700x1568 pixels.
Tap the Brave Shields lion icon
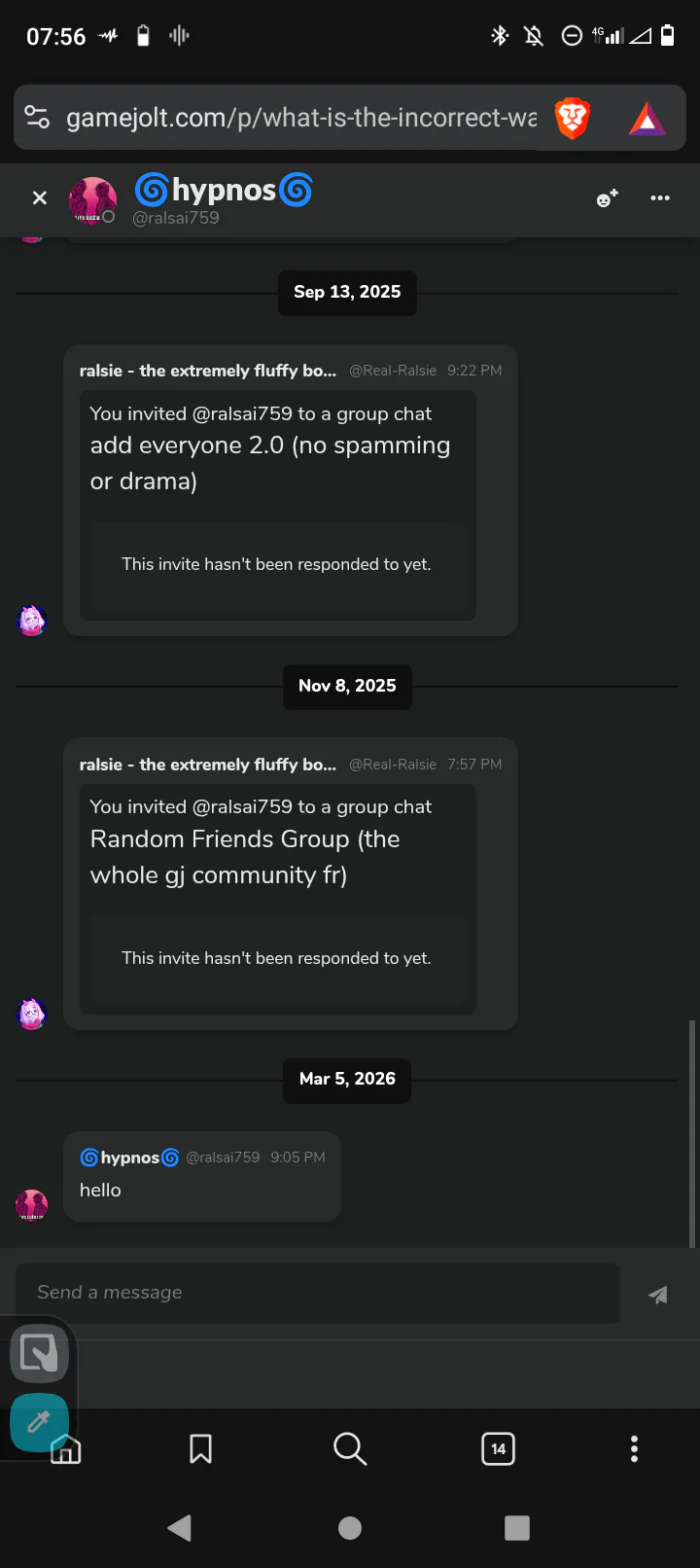click(x=572, y=119)
